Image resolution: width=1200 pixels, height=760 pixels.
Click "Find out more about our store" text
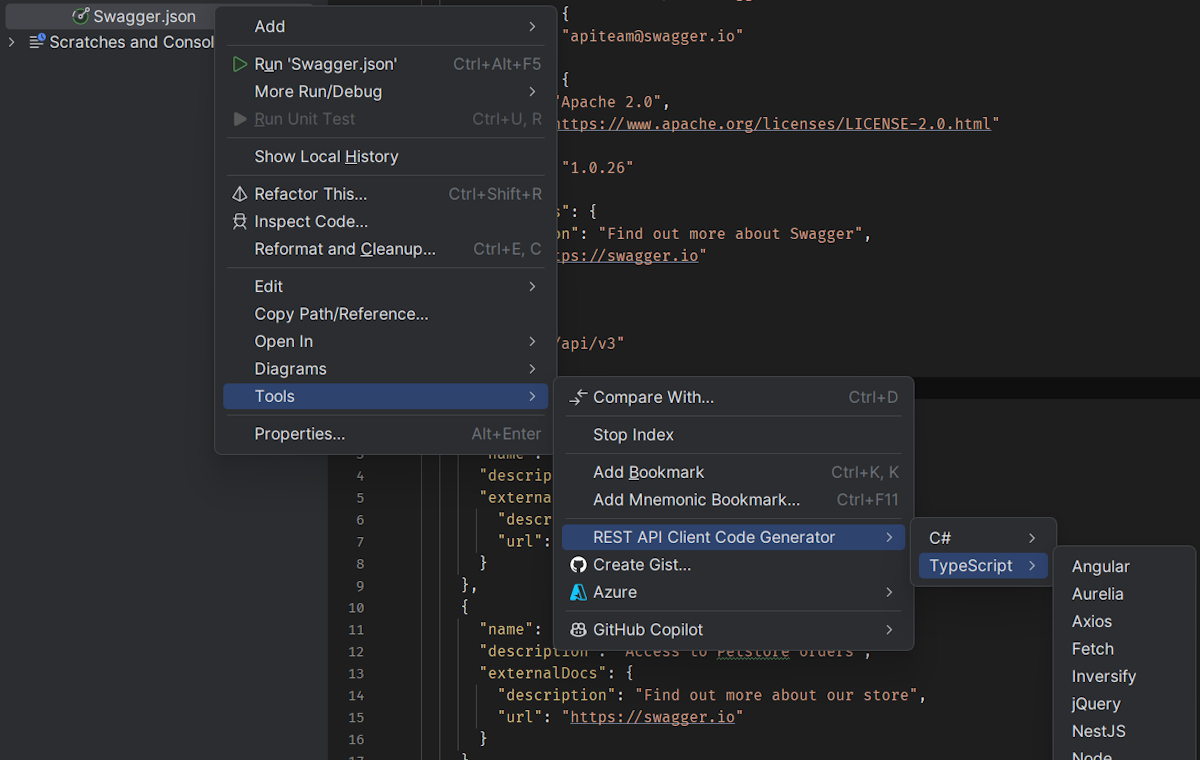click(777, 695)
